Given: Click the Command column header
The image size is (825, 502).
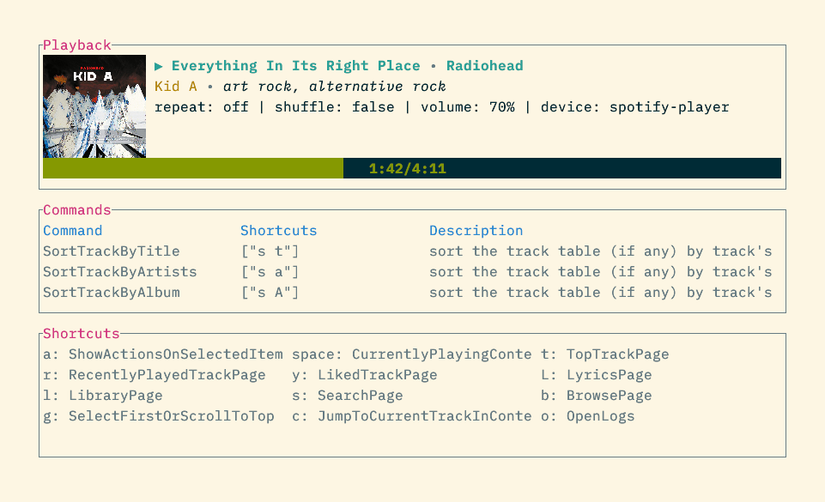Looking at the screenshot, I should (x=73, y=230).
